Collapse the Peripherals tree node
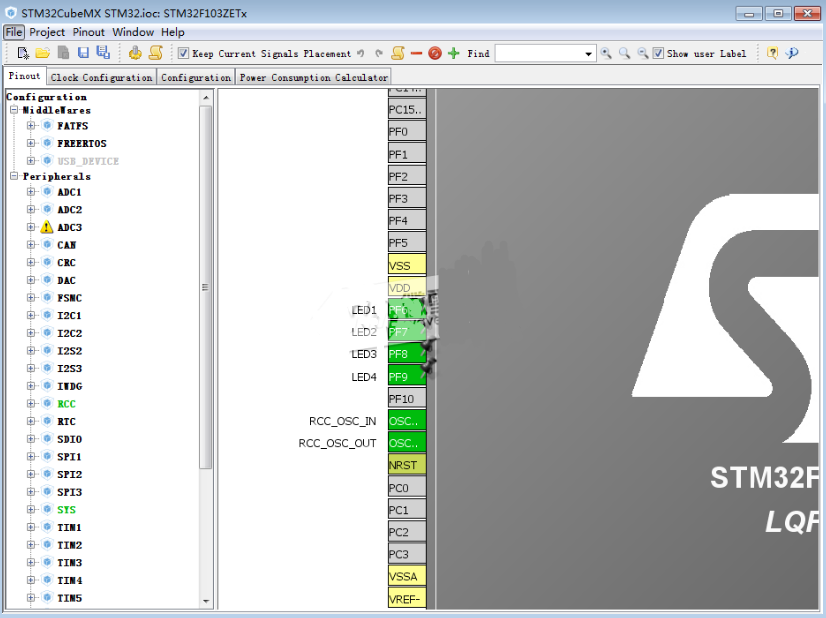The image size is (826, 618). [14, 176]
